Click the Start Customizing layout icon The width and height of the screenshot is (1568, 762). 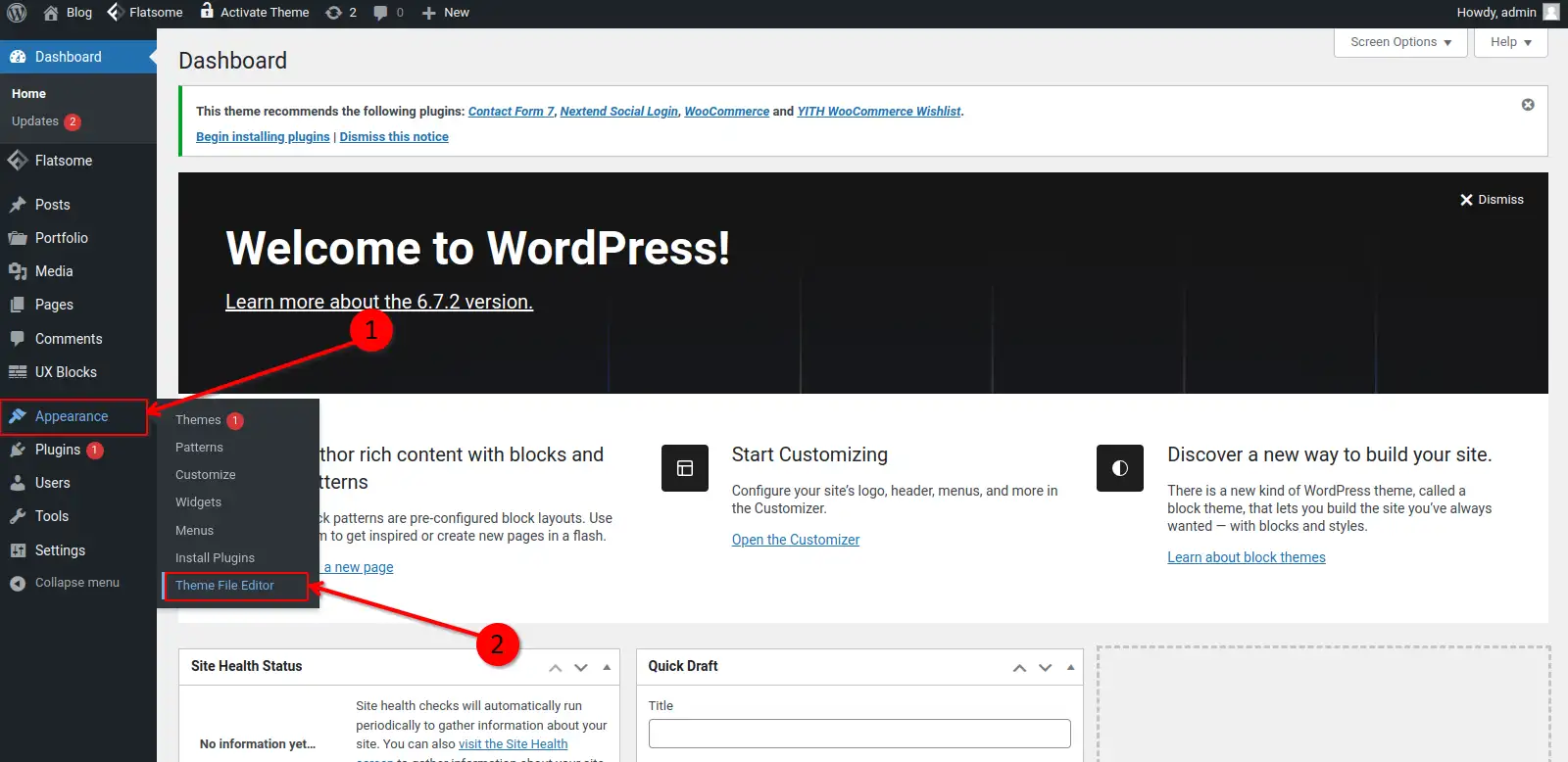685,468
